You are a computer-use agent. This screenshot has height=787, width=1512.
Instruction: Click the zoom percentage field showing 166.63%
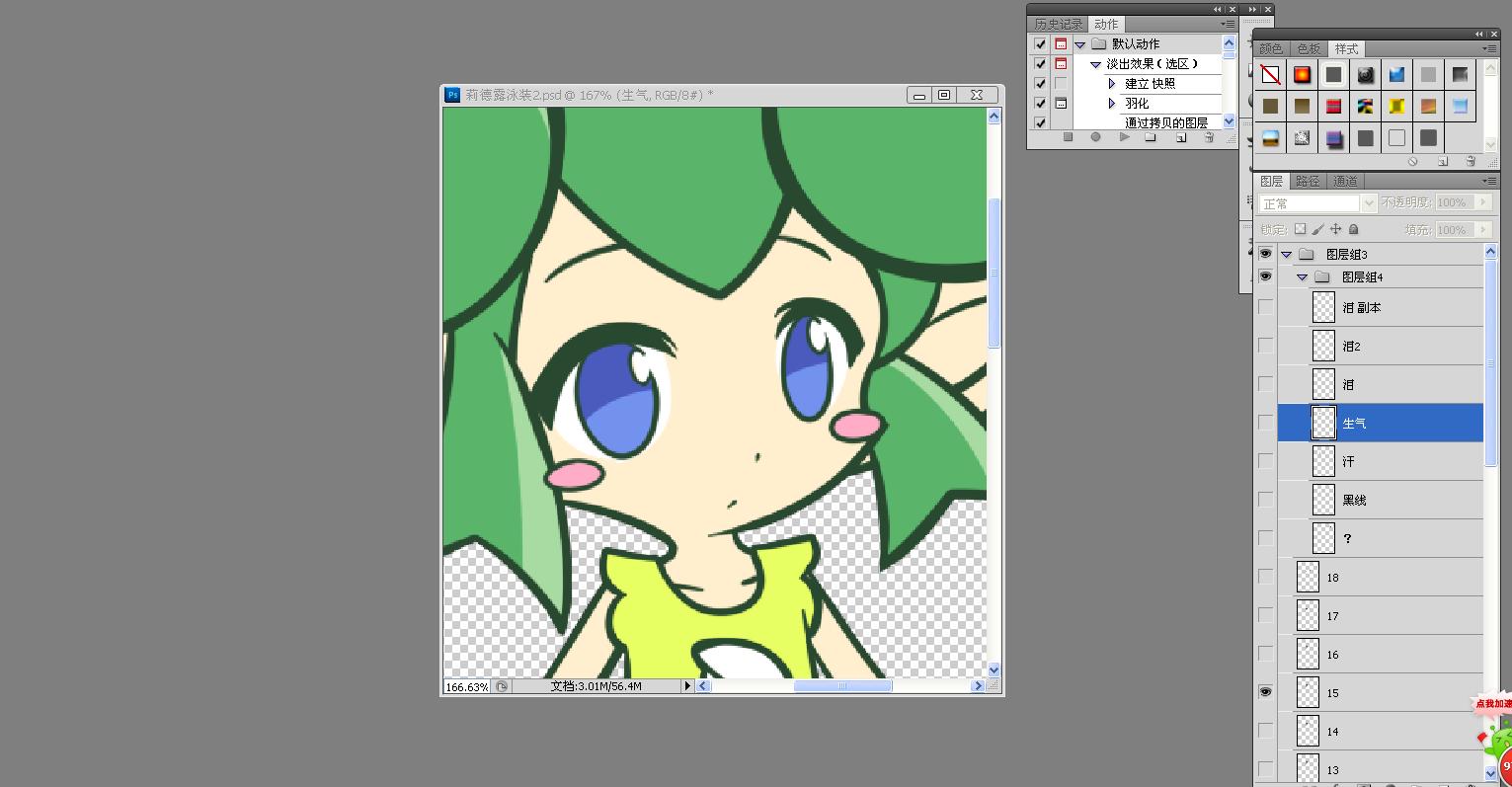click(x=466, y=686)
